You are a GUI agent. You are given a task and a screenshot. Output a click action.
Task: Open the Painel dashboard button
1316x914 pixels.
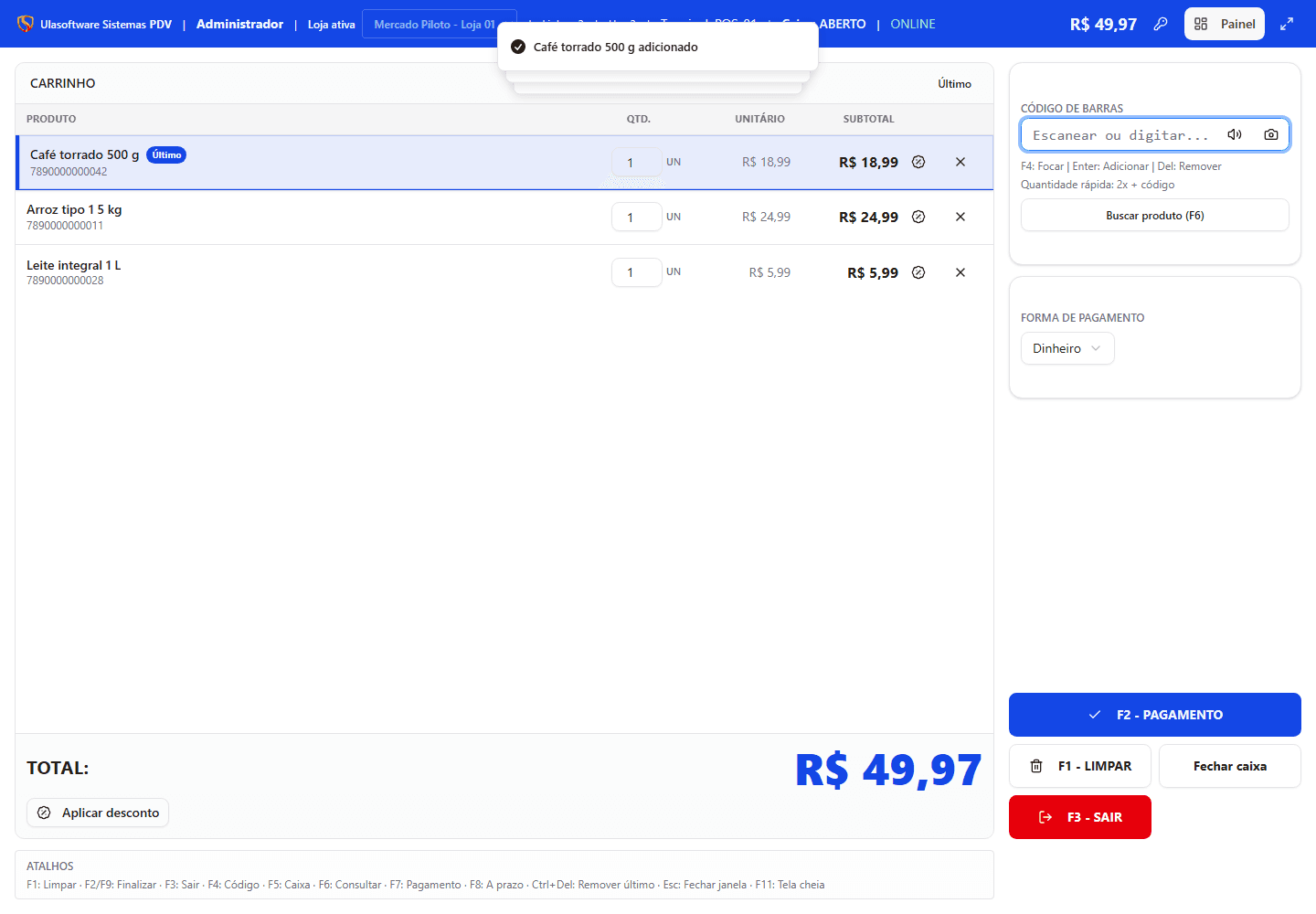coord(1225,24)
